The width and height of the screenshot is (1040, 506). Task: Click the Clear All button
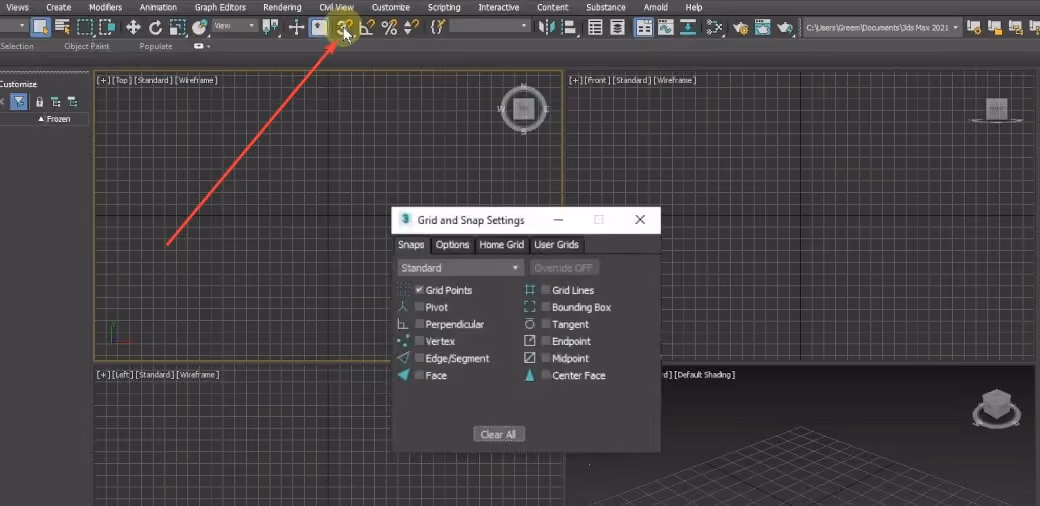point(499,434)
